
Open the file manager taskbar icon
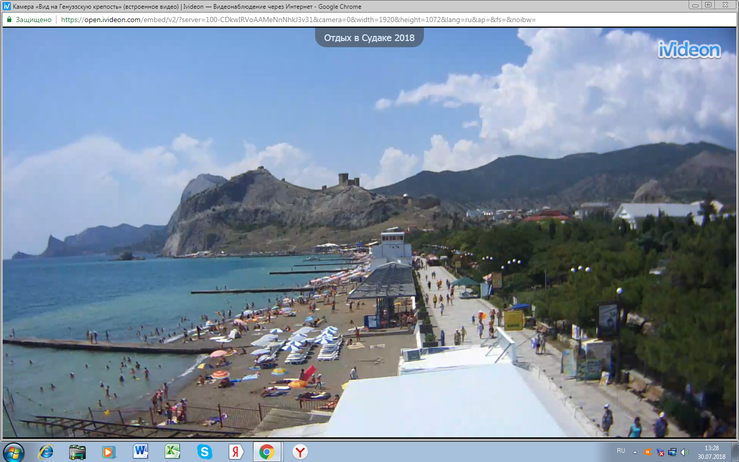click(x=77, y=451)
